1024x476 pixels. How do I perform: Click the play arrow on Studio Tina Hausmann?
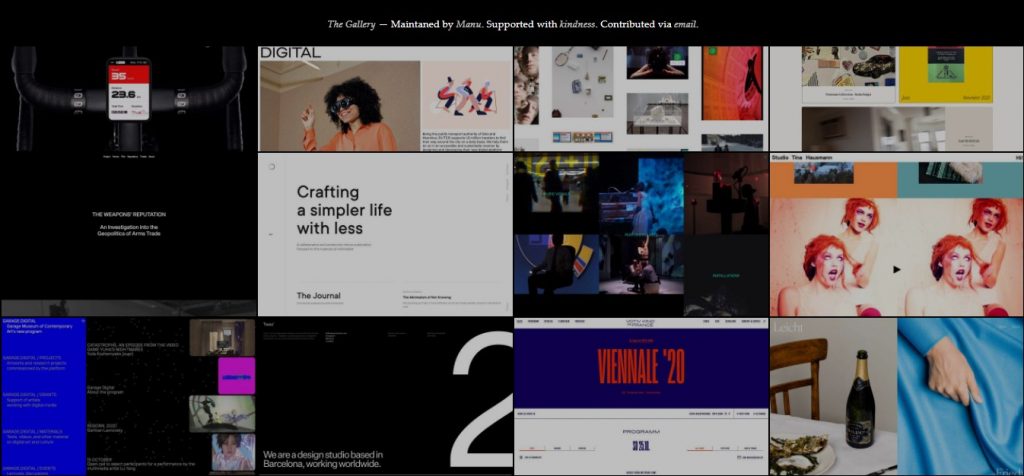click(896, 269)
